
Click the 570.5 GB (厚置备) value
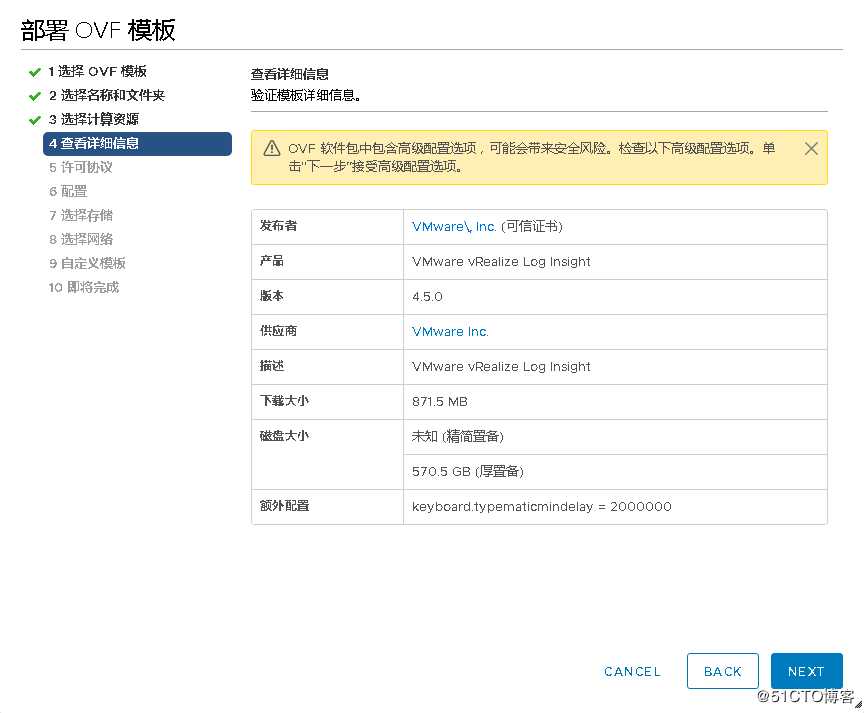(x=467, y=472)
